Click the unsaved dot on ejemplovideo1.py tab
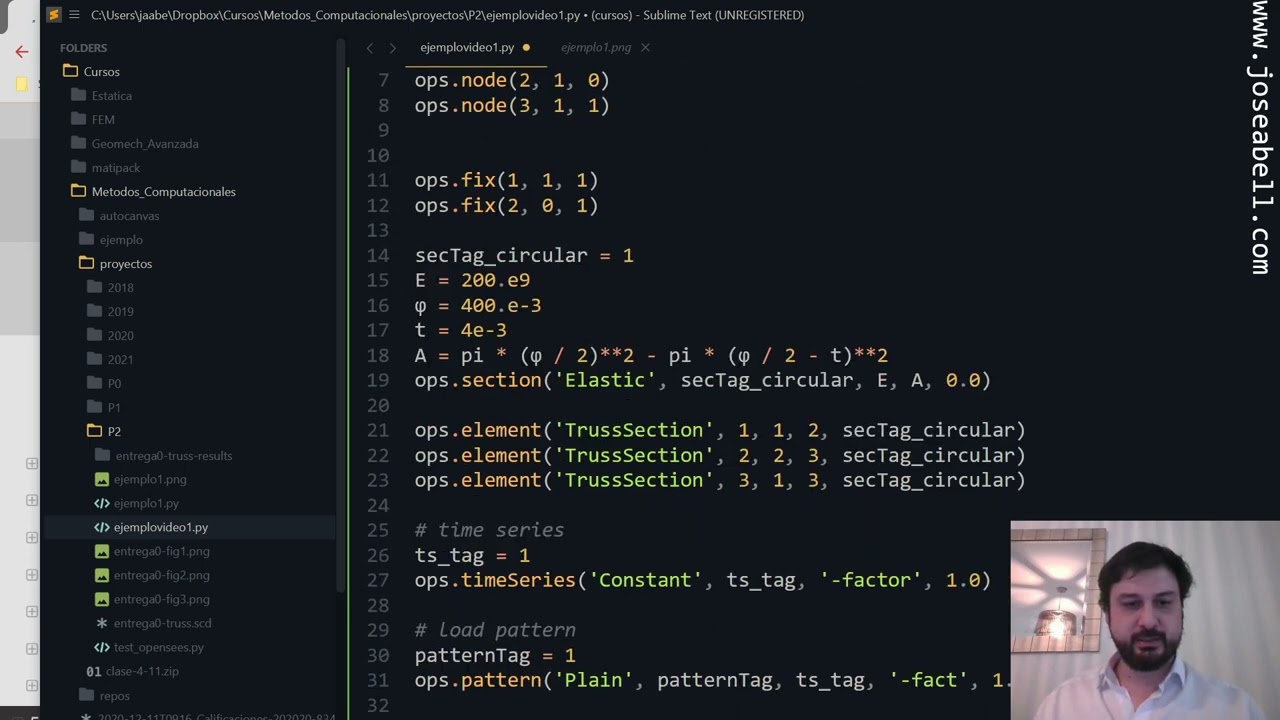Image resolution: width=1280 pixels, height=720 pixels. [x=526, y=47]
